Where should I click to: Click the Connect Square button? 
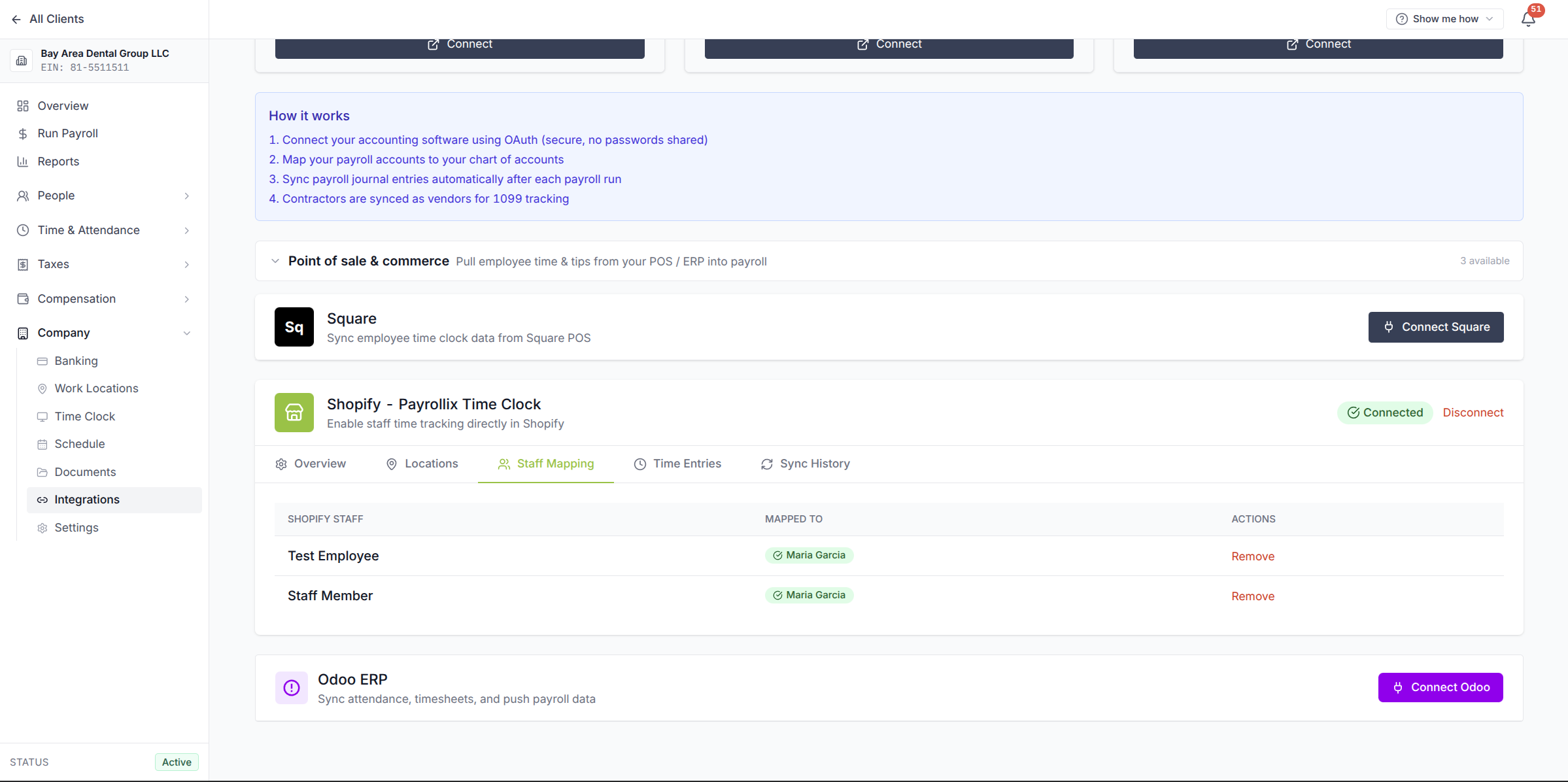tap(1436, 327)
